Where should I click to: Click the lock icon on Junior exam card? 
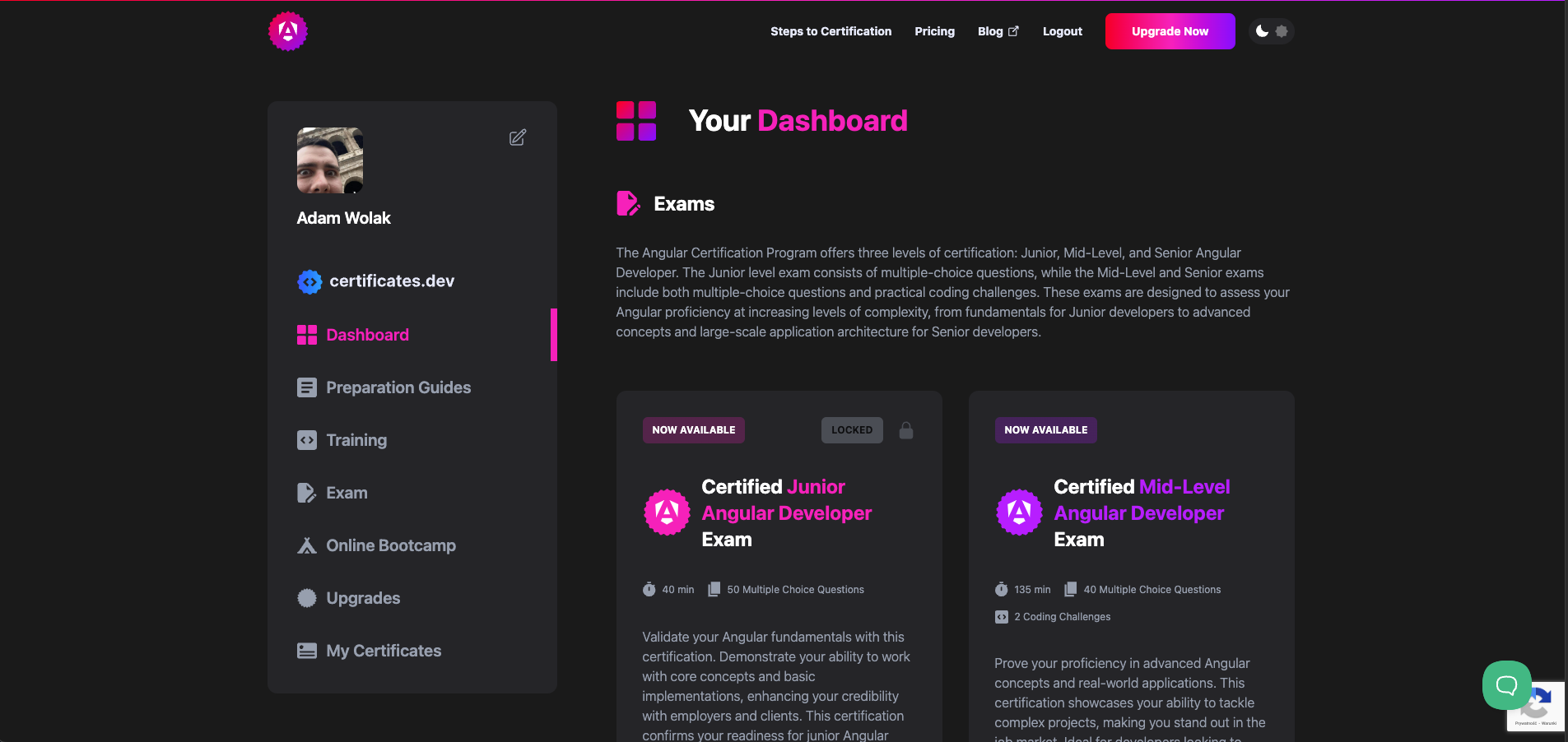[906, 430]
